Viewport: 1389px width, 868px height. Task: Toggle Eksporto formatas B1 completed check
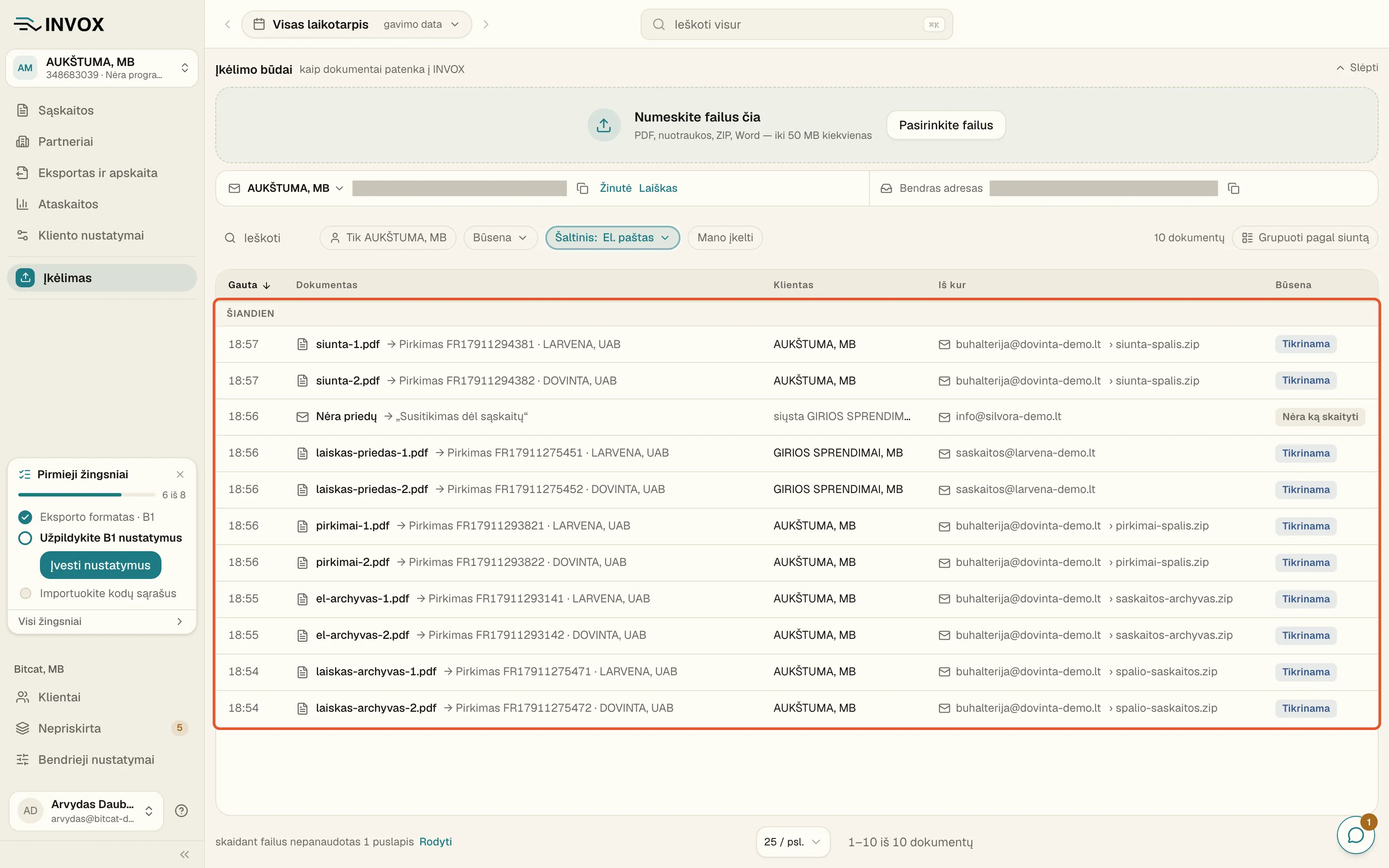click(x=25, y=517)
